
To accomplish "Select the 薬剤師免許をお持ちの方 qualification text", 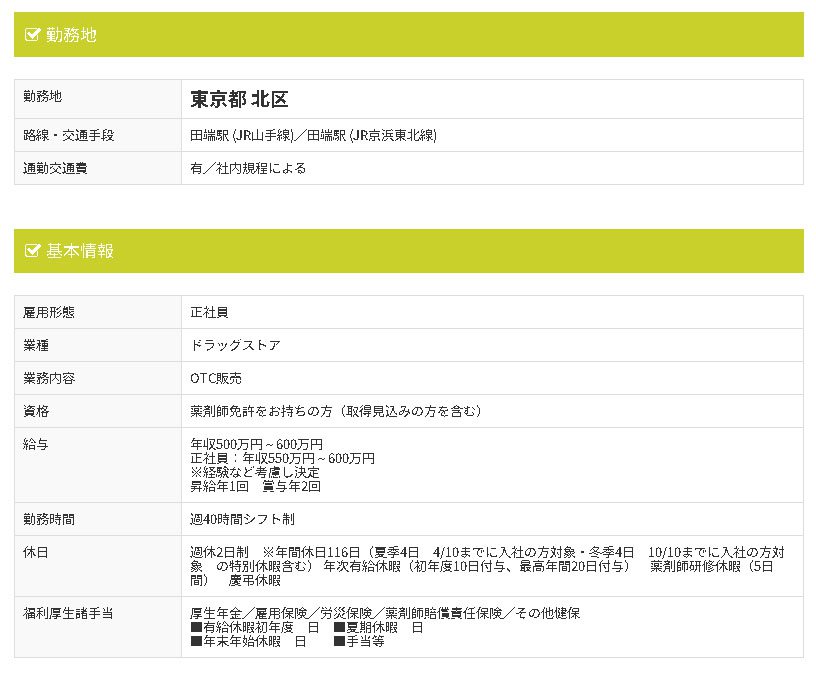I will 261,411.
